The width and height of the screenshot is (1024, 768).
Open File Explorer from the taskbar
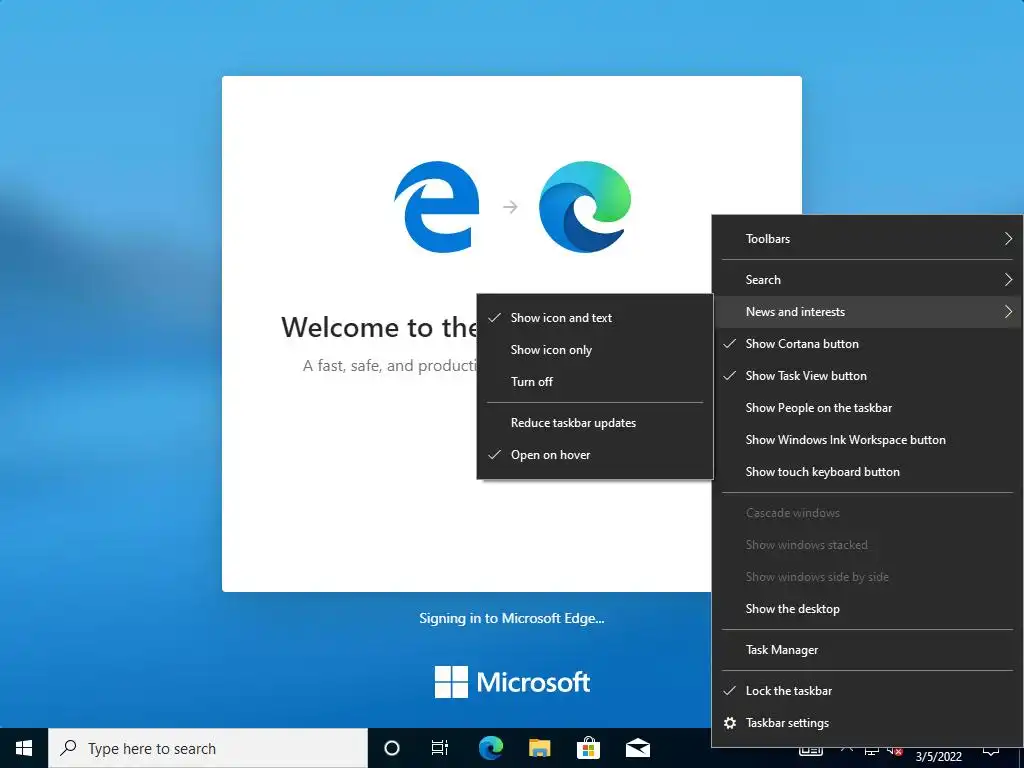click(x=539, y=748)
